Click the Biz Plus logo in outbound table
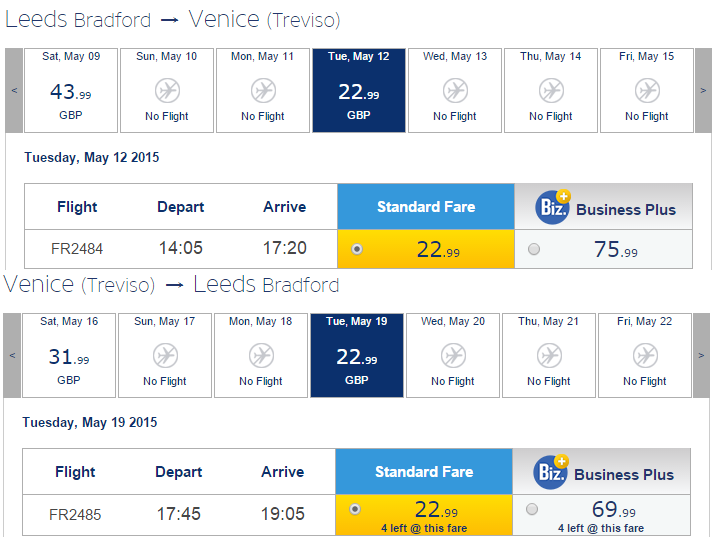Viewport: 715px width, 540px height. coord(553,207)
